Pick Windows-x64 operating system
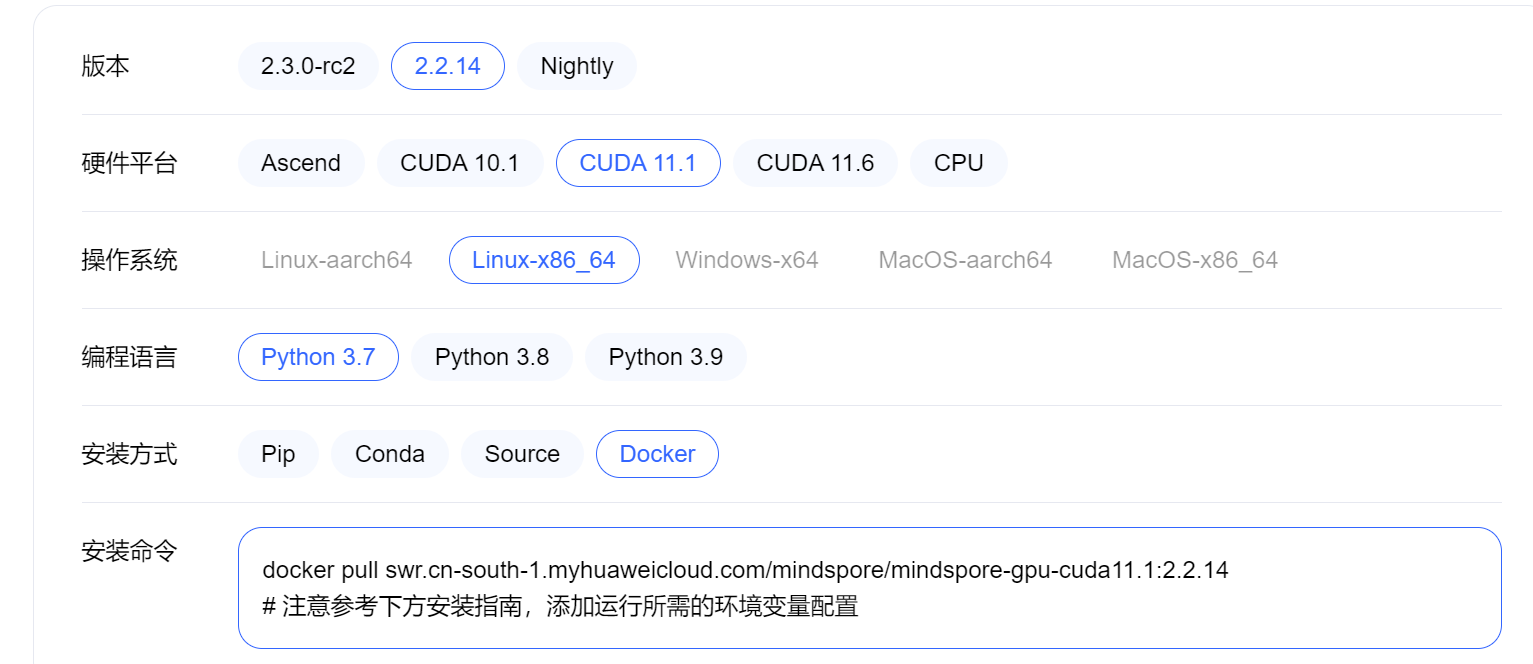This screenshot has width=1533, height=664. click(x=747, y=259)
